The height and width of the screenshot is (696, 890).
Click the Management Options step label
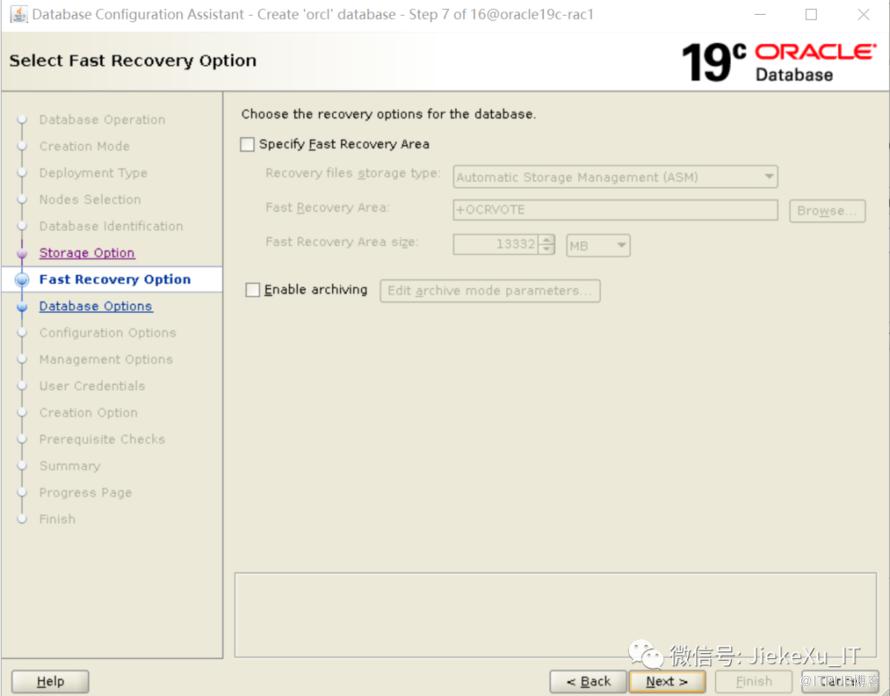(x=106, y=359)
